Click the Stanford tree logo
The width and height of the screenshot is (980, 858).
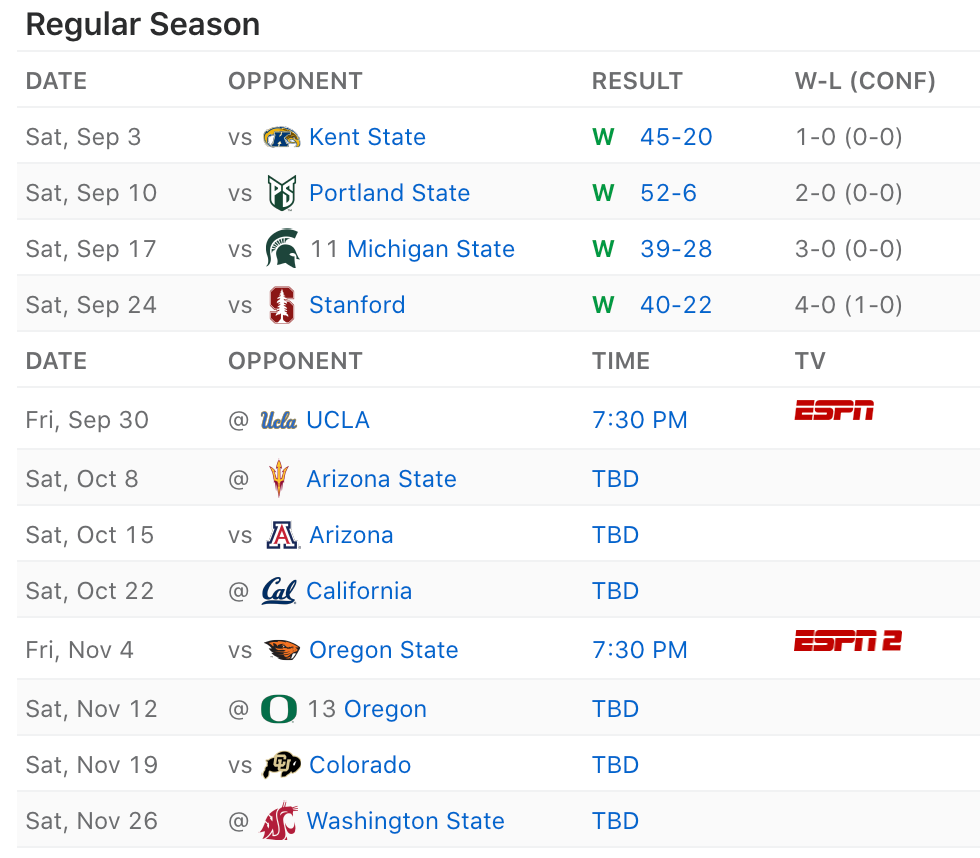click(x=282, y=305)
